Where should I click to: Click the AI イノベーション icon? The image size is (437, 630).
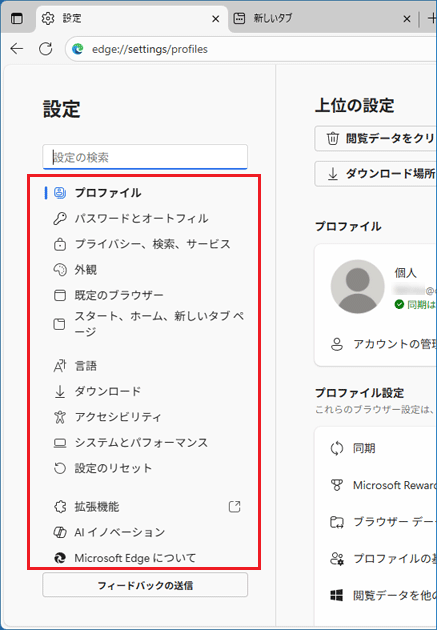tap(59, 533)
